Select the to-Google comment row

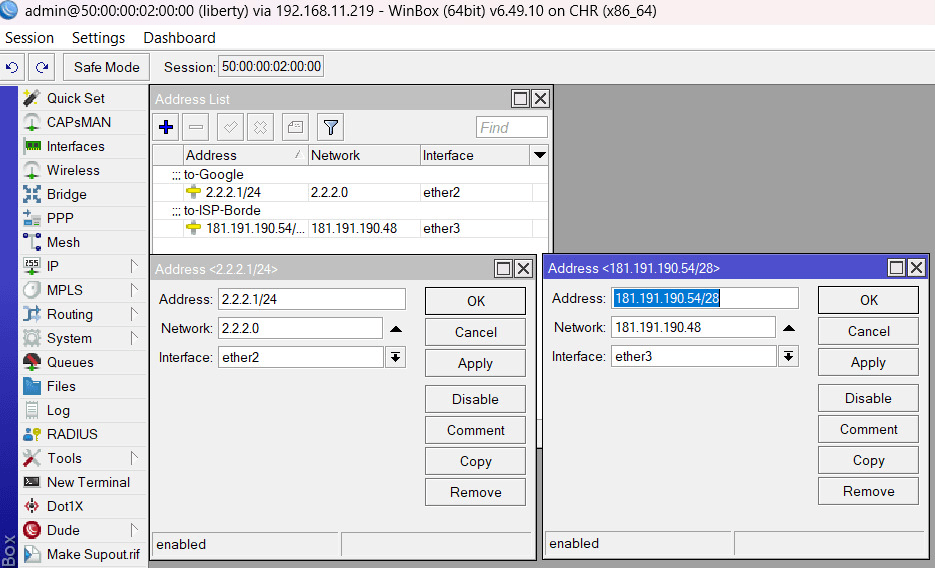pos(350,175)
